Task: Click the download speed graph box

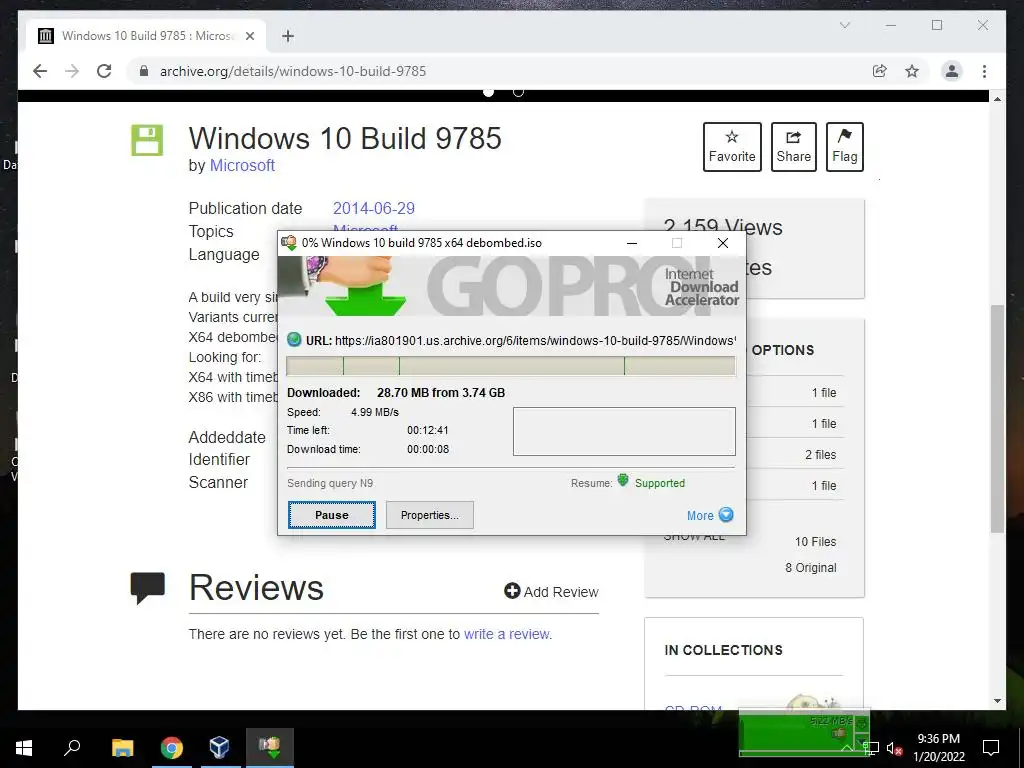Action: 624,431
